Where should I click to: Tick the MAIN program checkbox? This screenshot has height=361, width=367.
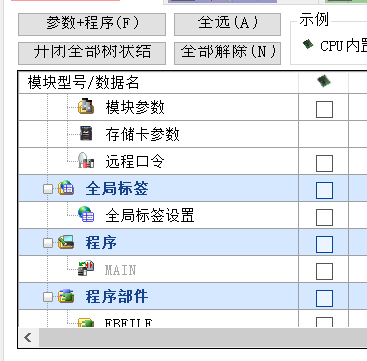[324, 271]
